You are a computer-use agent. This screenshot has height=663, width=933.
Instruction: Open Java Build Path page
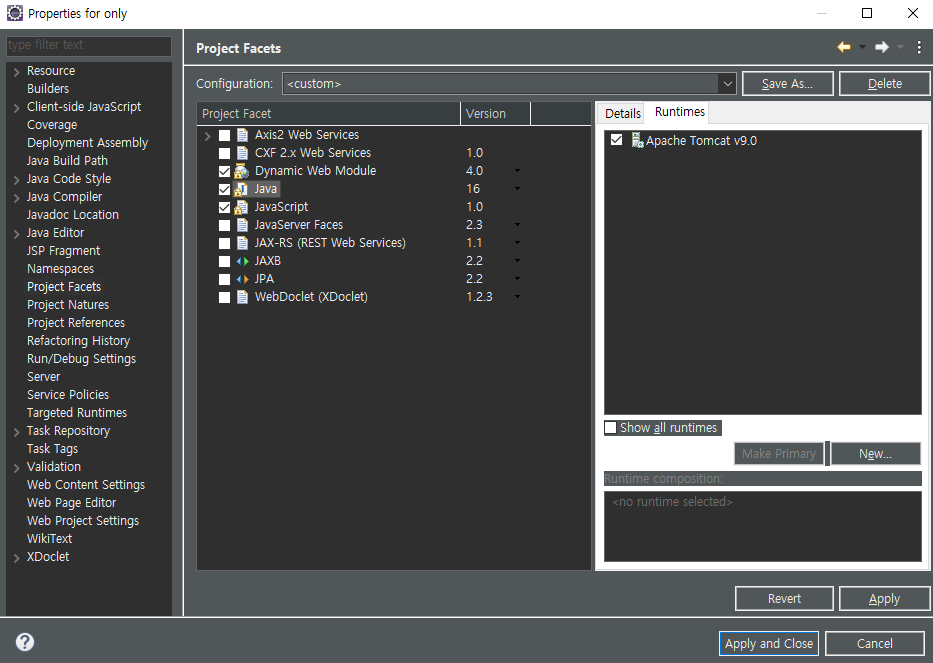click(67, 161)
